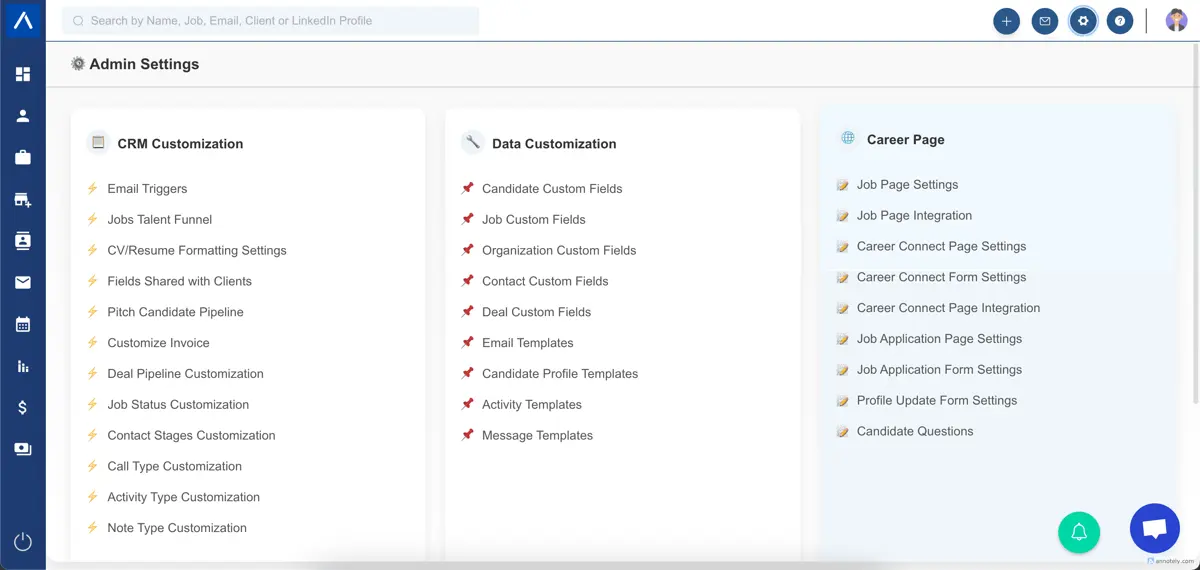Open Pitch Candidate Pipeline
This screenshot has height=570, width=1200.
pyautogui.click(x=176, y=312)
